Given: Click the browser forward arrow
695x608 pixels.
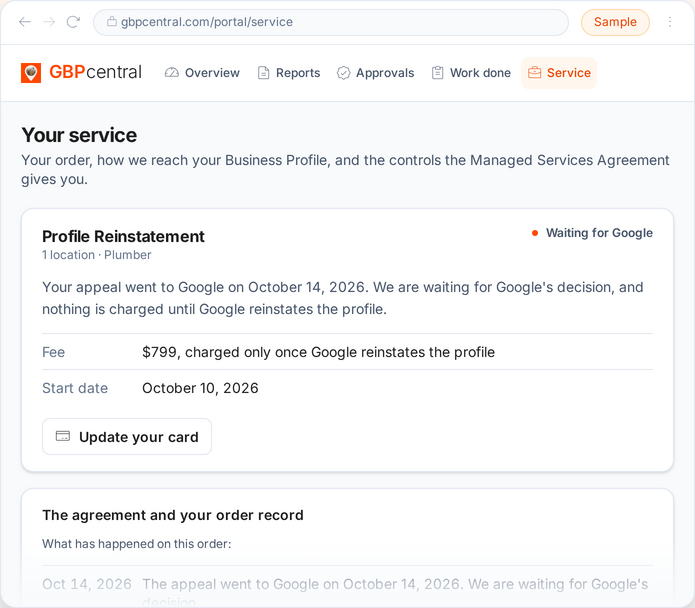Looking at the screenshot, I should 49,22.
